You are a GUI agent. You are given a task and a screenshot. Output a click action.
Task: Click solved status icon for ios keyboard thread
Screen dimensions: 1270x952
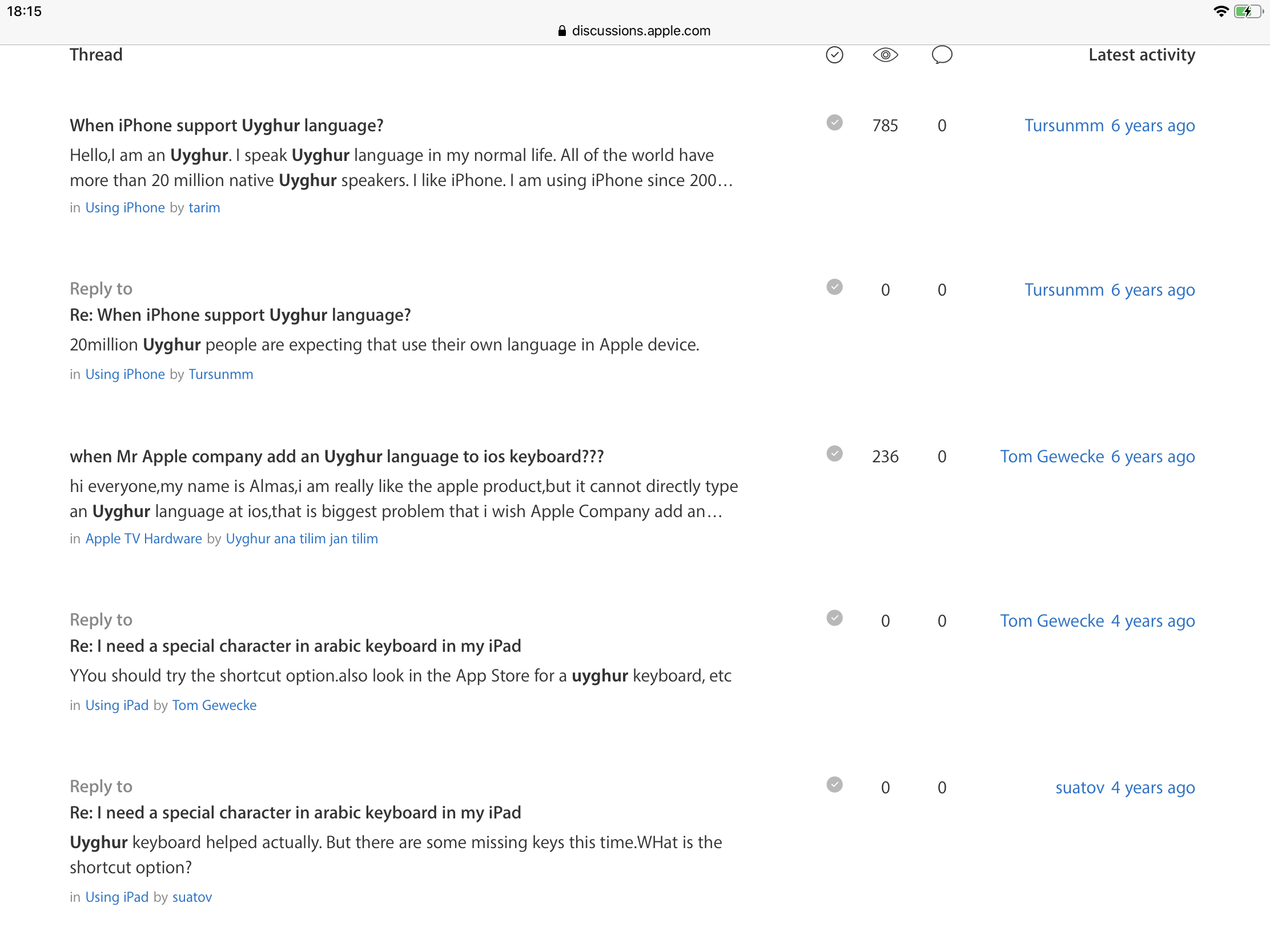pyautogui.click(x=834, y=454)
